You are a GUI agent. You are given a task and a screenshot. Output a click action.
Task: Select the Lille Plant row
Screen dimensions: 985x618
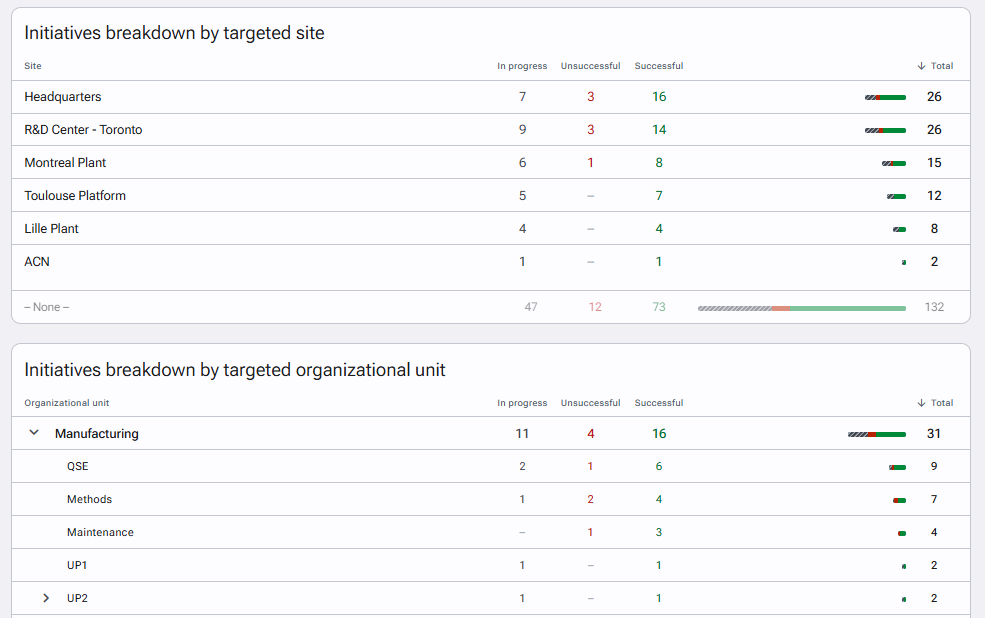pos(491,229)
